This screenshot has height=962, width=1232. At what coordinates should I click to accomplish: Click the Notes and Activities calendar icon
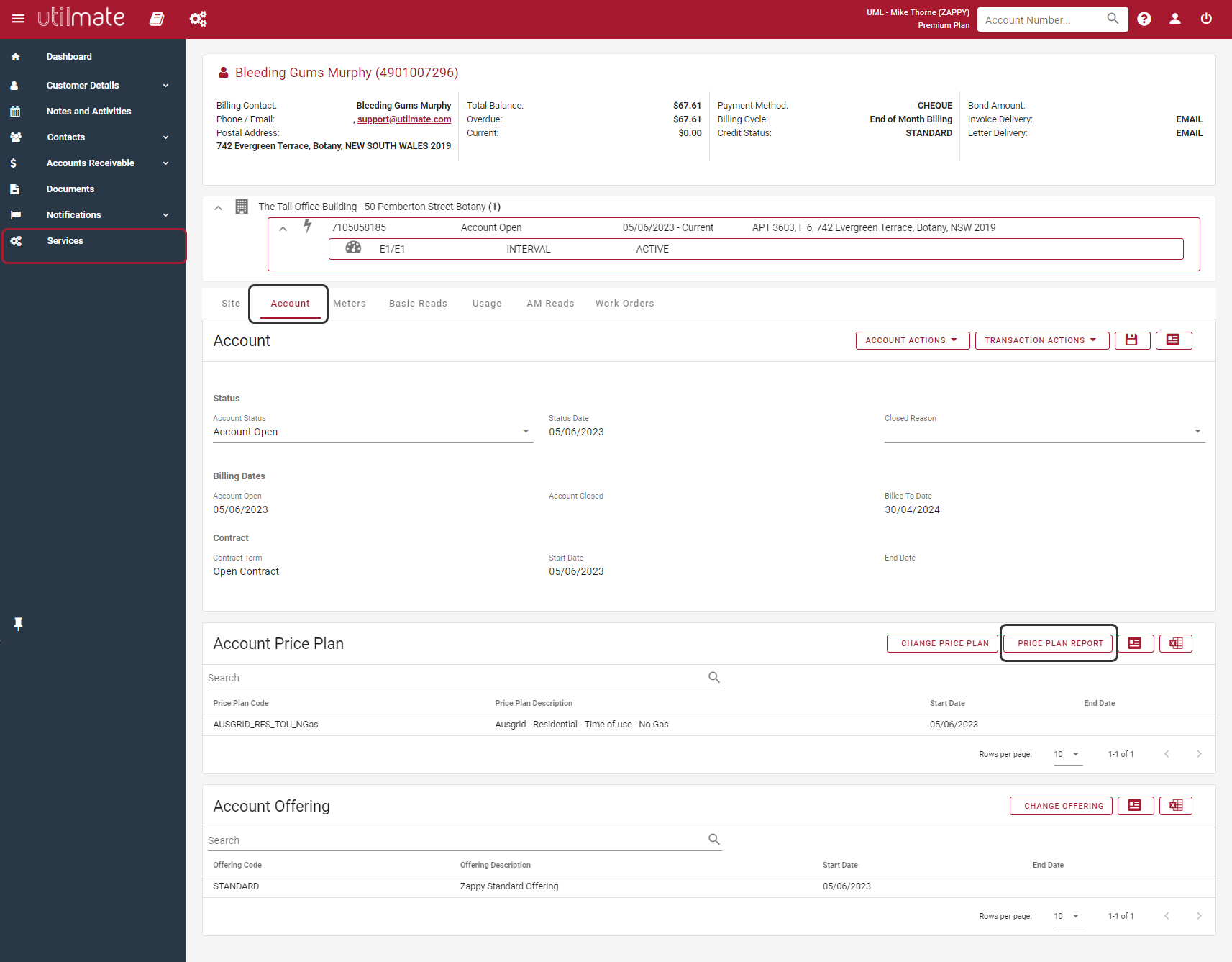(15, 112)
